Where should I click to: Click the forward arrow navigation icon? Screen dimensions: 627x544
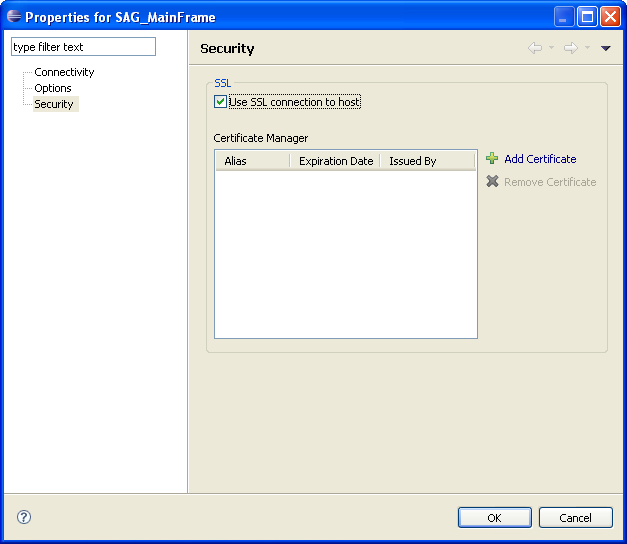pos(571,48)
